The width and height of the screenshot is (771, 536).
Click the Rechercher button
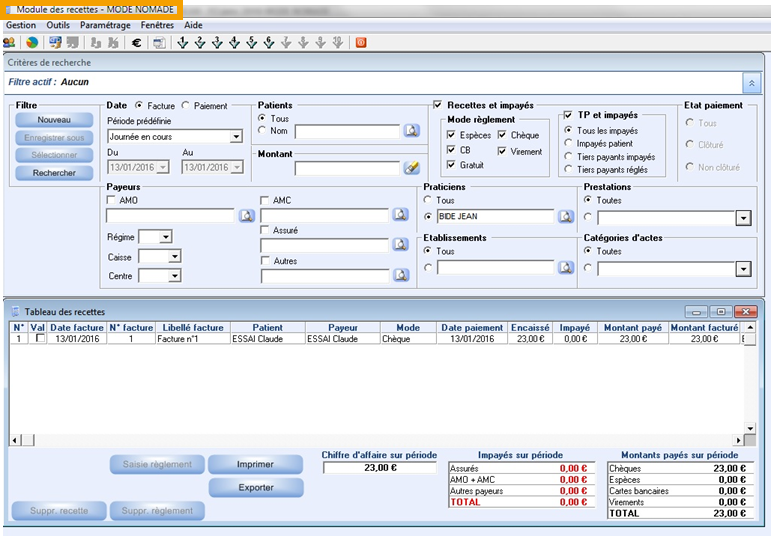54,173
